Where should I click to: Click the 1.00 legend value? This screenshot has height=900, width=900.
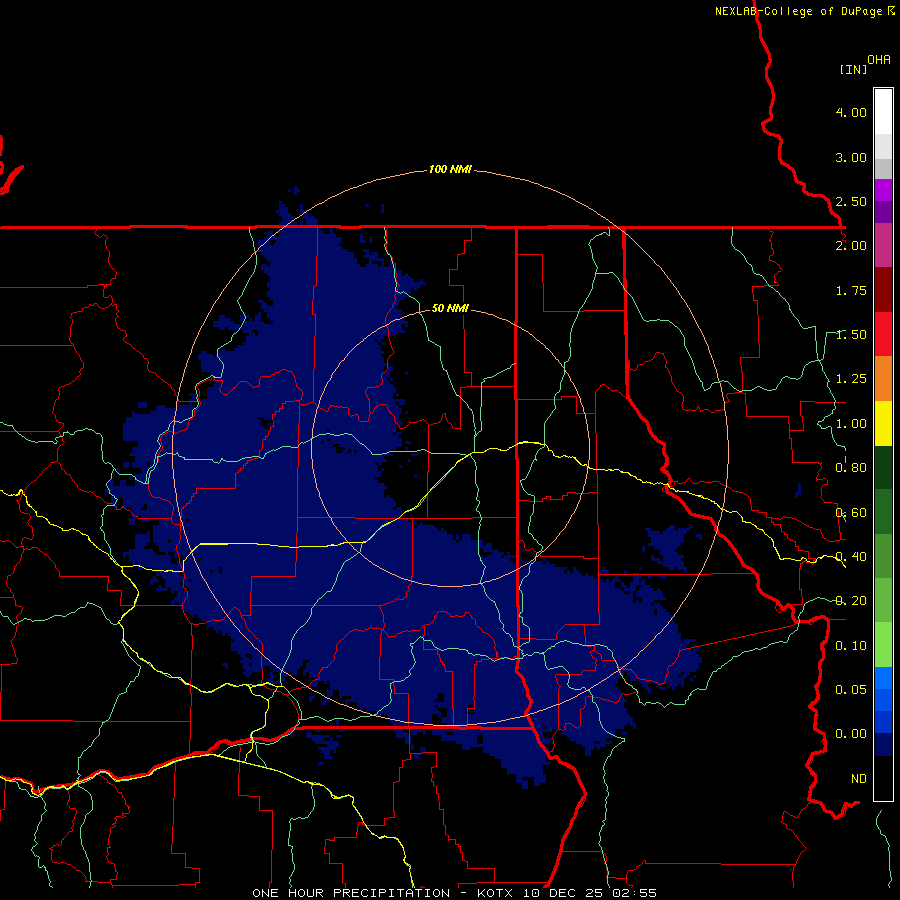(851, 424)
